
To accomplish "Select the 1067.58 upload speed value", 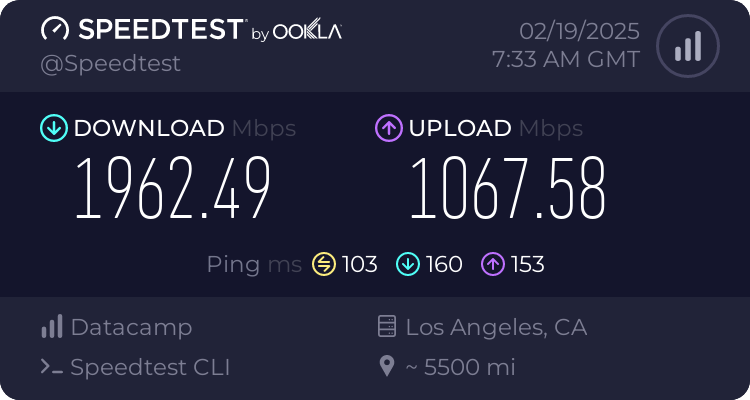I will click(508, 190).
